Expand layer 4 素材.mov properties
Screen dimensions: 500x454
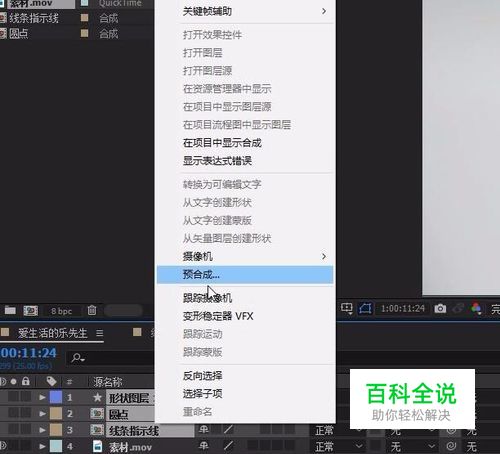[42, 446]
